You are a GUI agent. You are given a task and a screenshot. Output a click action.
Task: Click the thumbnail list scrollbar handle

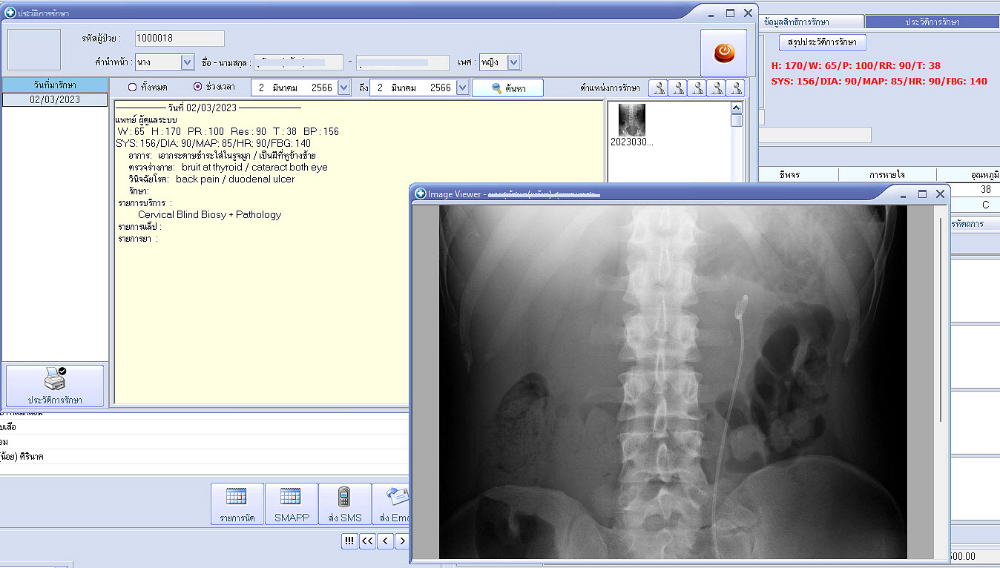pos(737,120)
